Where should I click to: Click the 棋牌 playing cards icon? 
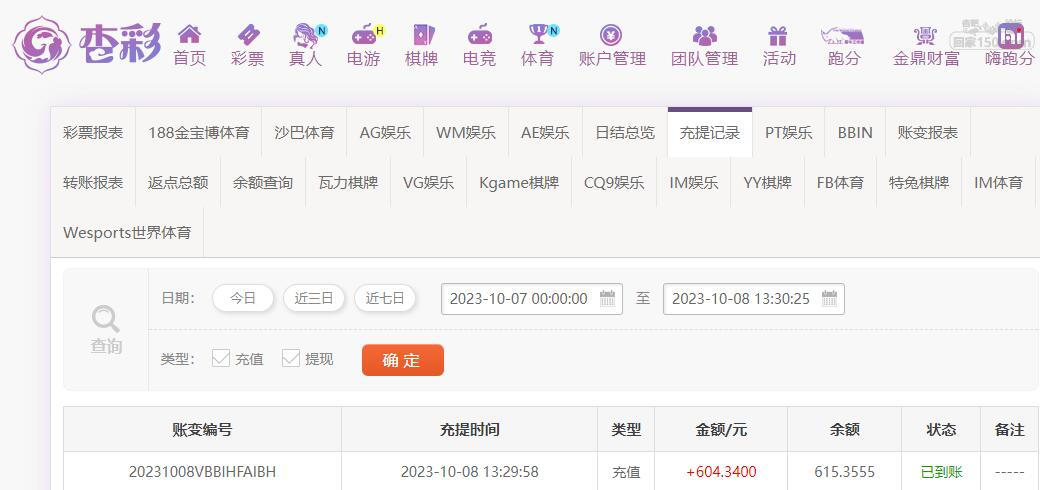click(421, 34)
